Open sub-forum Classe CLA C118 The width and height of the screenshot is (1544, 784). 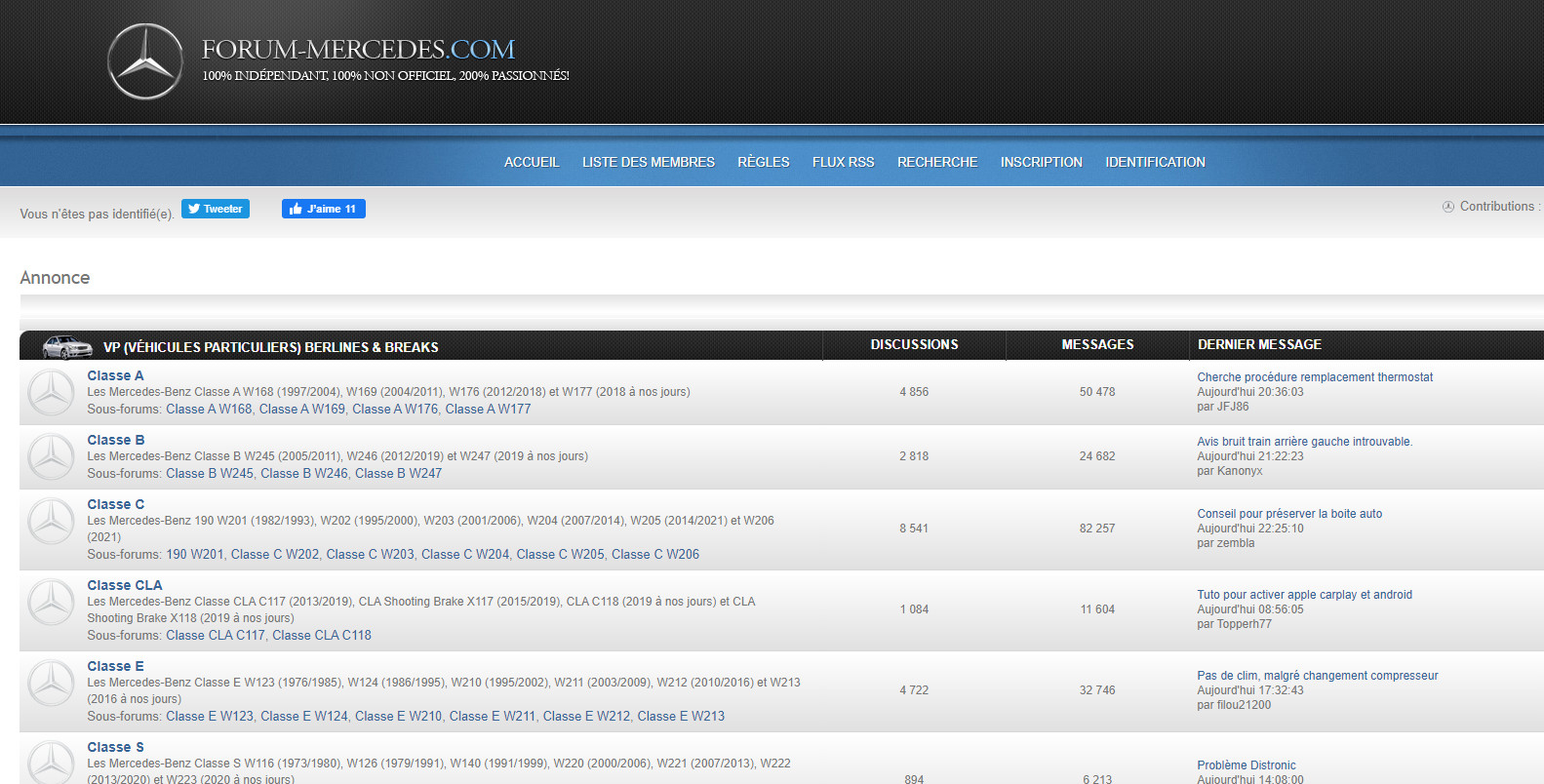tap(322, 635)
